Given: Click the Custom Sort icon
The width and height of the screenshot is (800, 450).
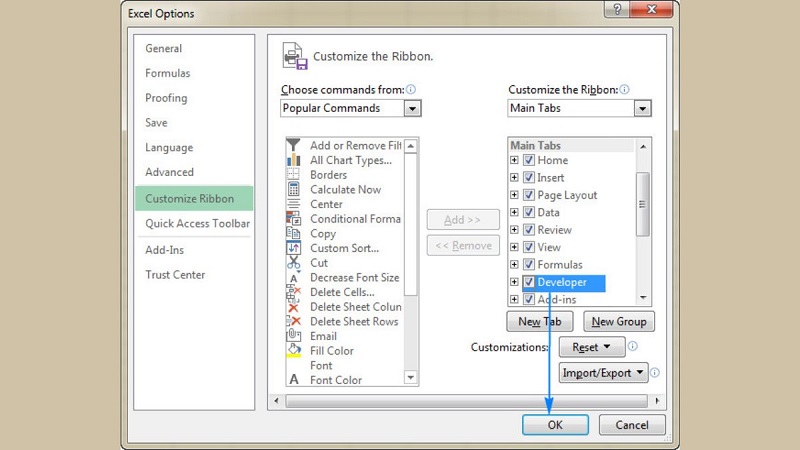Looking at the screenshot, I should click(294, 248).
